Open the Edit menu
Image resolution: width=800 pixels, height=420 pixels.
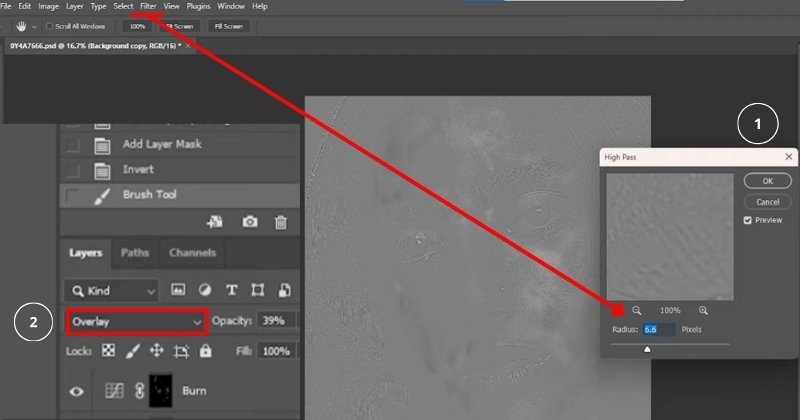pos(24,6)
